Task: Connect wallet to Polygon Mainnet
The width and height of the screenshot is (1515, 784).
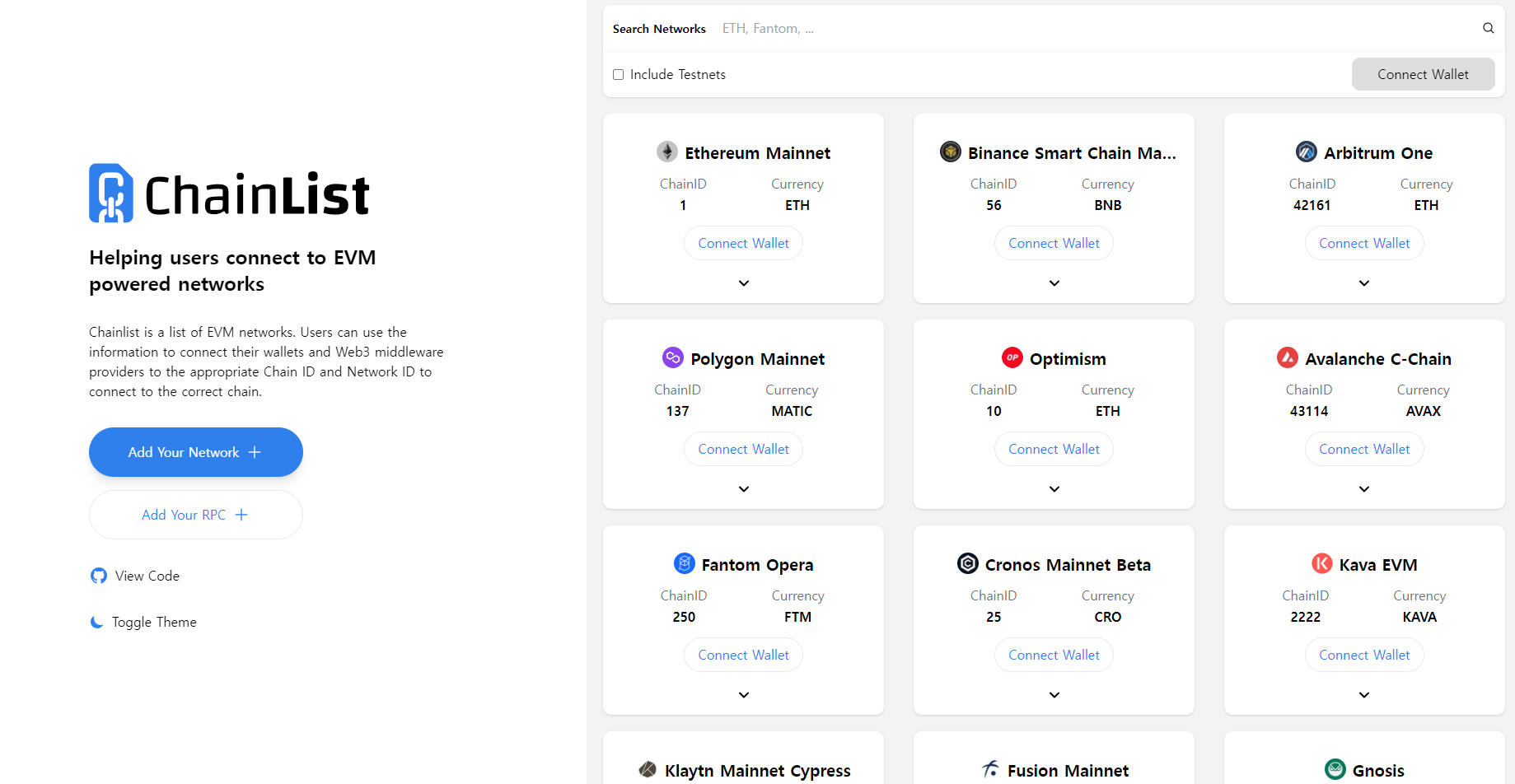Action: point(743,449)
